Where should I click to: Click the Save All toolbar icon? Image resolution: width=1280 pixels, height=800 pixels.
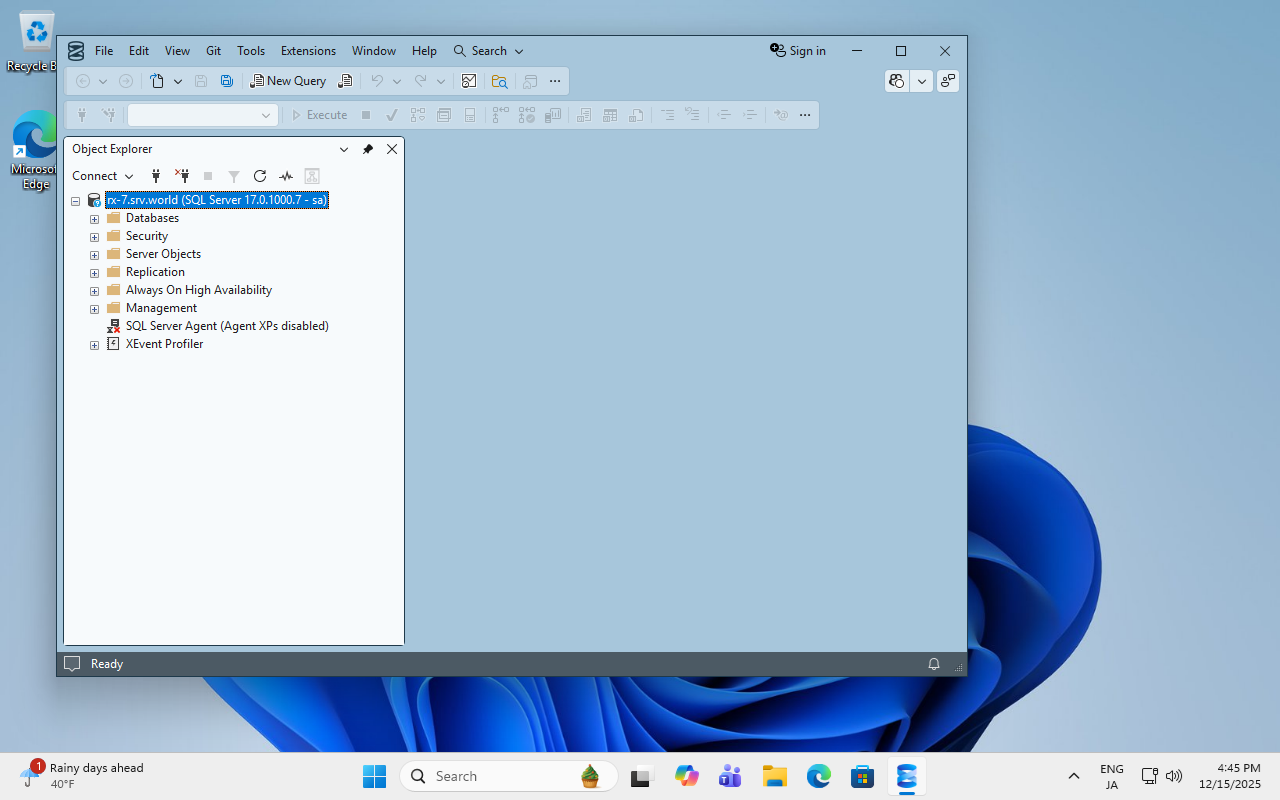(227, 81)
